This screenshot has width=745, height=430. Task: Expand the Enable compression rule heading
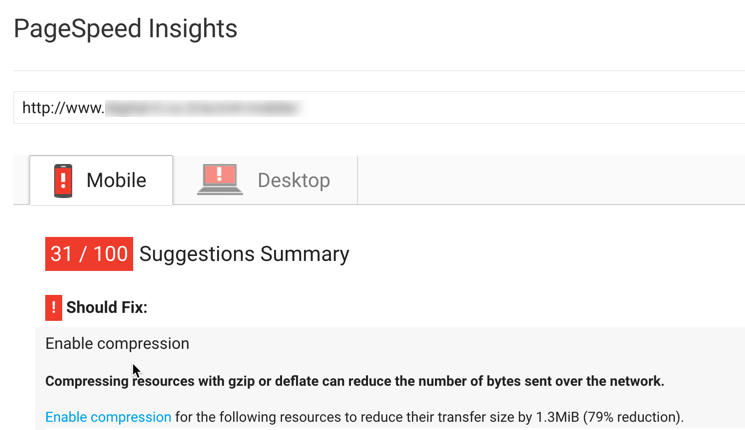pos(117,344)
